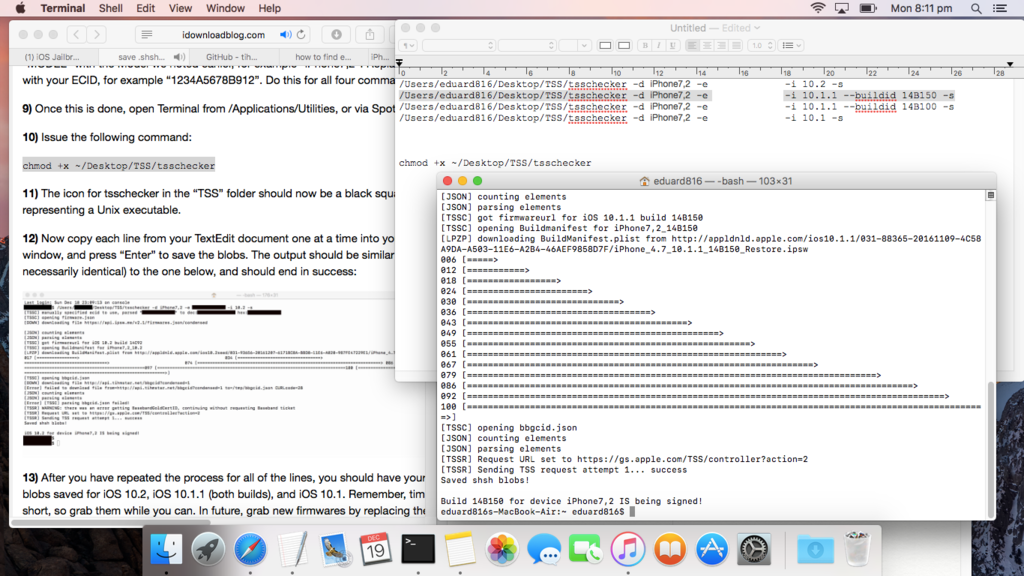This screenshot has height=576, width=1024.
Task: Open the Edit menu
Action: pyautogui.click(x=145, y=8)
